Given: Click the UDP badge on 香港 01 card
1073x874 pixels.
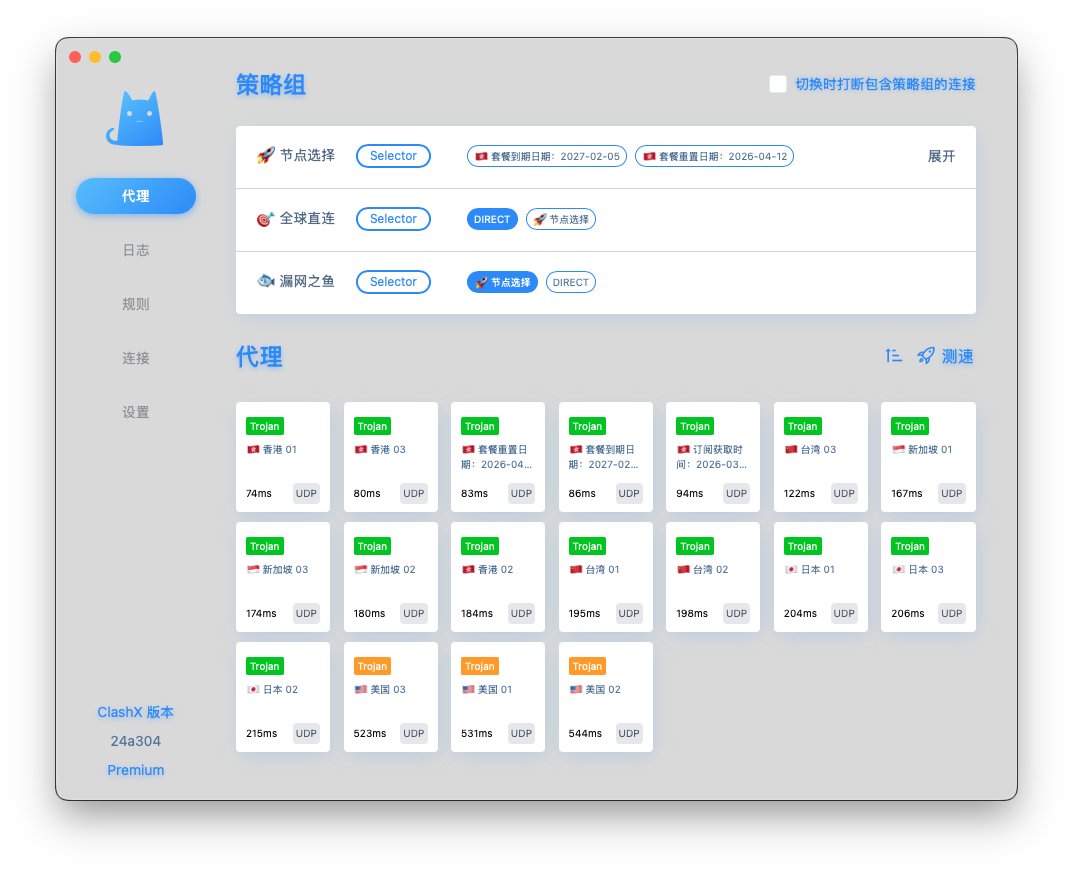Looking at the screenshot, I should 306,493.
